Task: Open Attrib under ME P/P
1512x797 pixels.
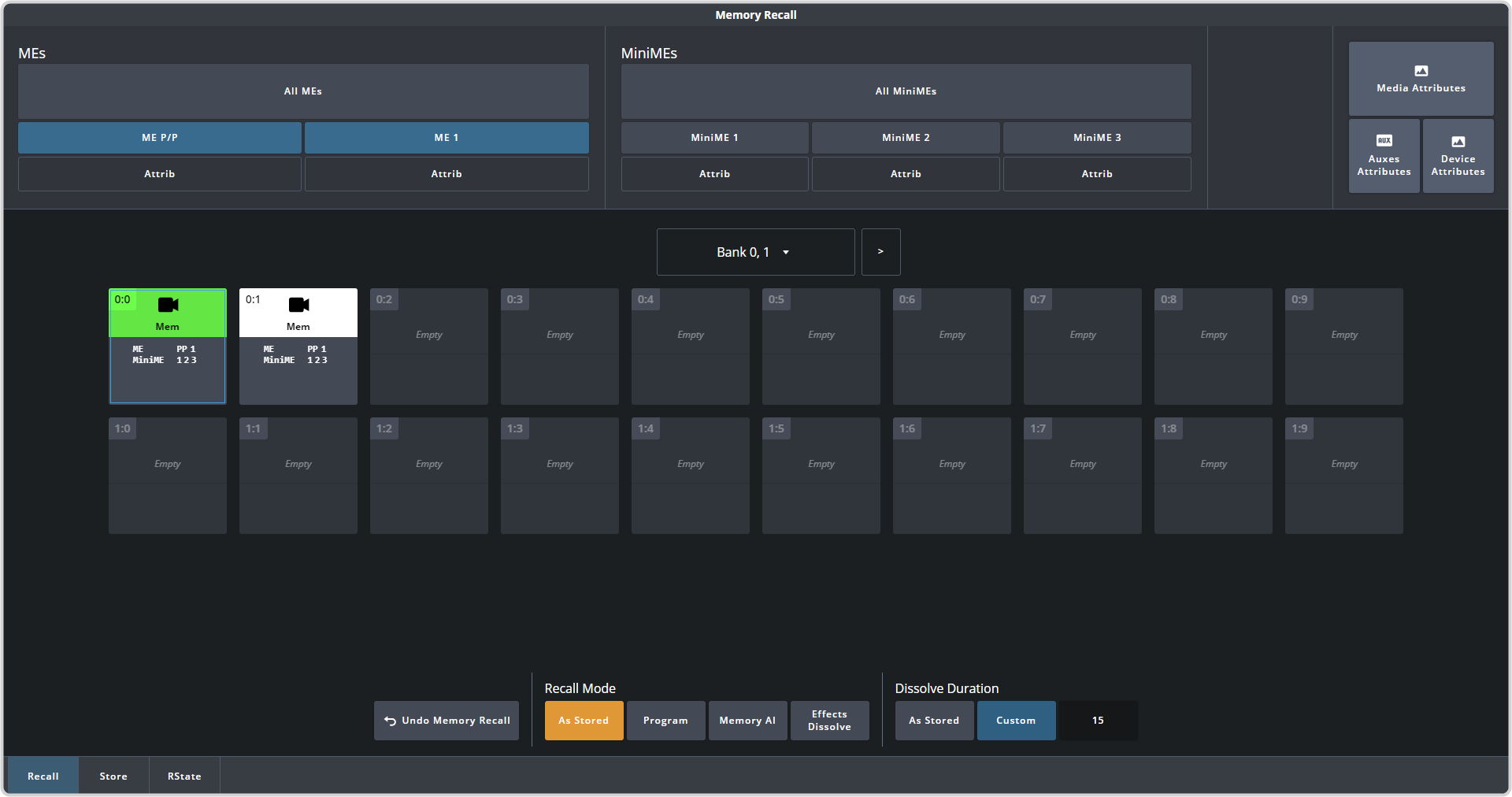Action: click(160, 174)
